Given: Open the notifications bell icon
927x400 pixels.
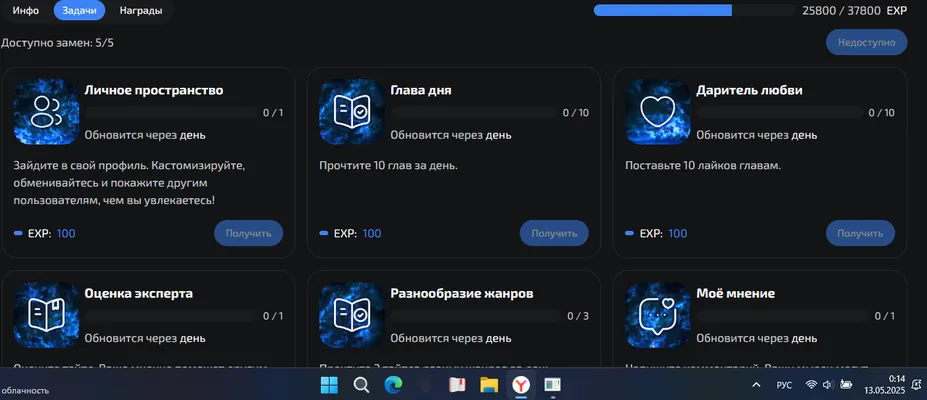Looking at the screenshot, I should [916, 385].
